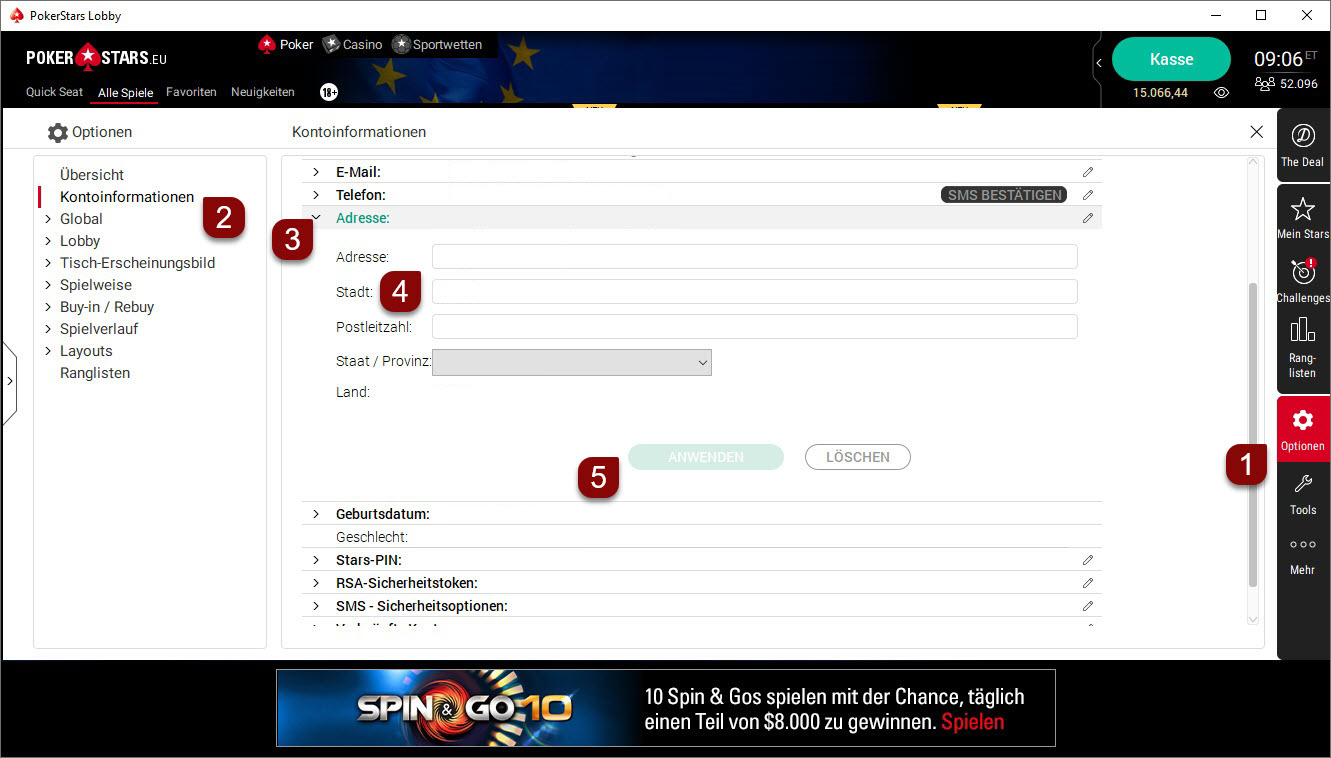Click the players online count icon
1331x758 pixels.
click(x=1264, y=84)
